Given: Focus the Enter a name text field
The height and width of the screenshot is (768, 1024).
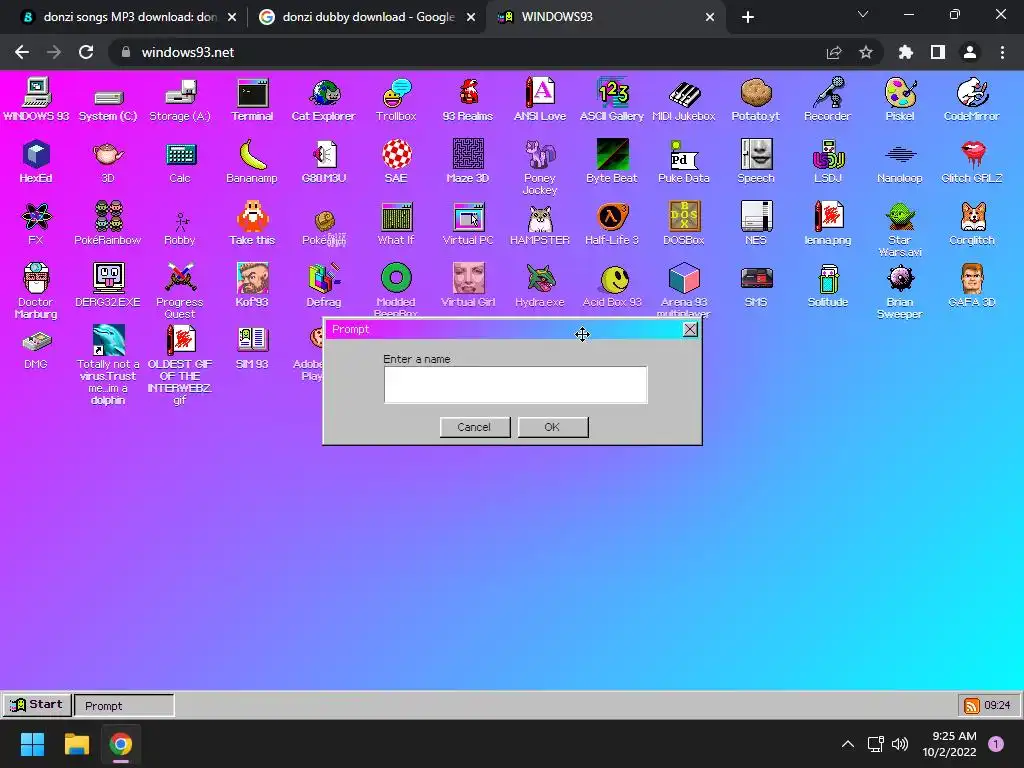Looking at the screenshot, I should [515, 385].
